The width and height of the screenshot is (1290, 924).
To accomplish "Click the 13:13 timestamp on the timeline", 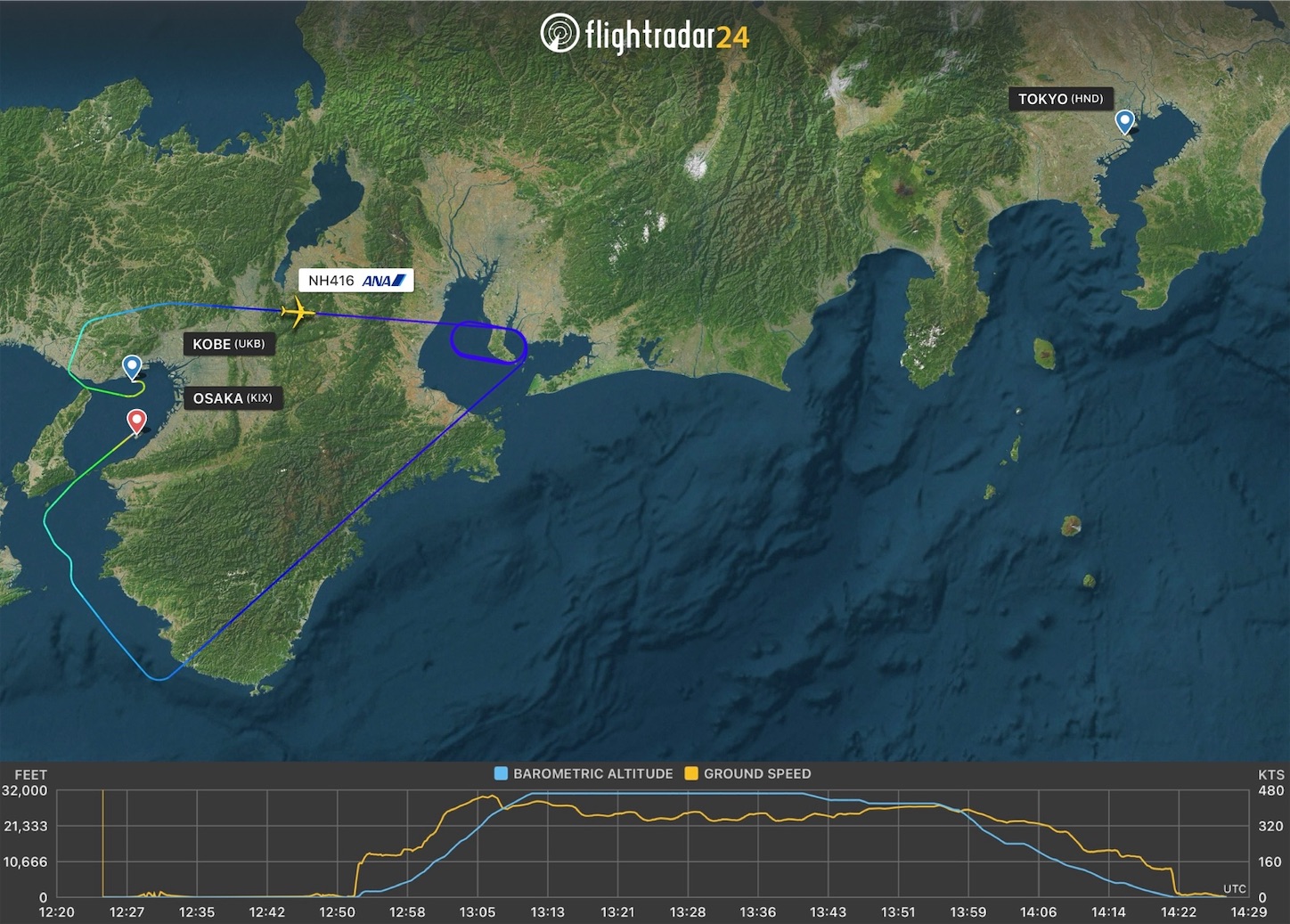I will [547, 912].
